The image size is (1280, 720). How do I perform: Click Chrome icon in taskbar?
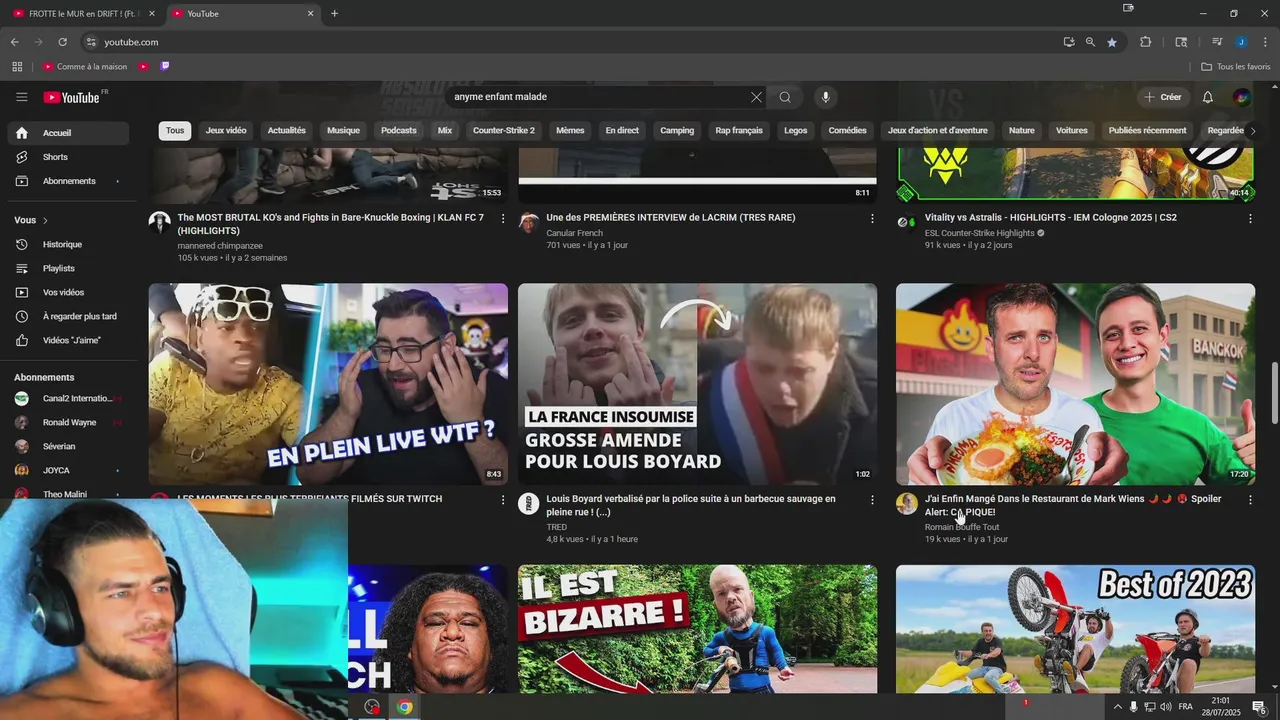point(404,707)
